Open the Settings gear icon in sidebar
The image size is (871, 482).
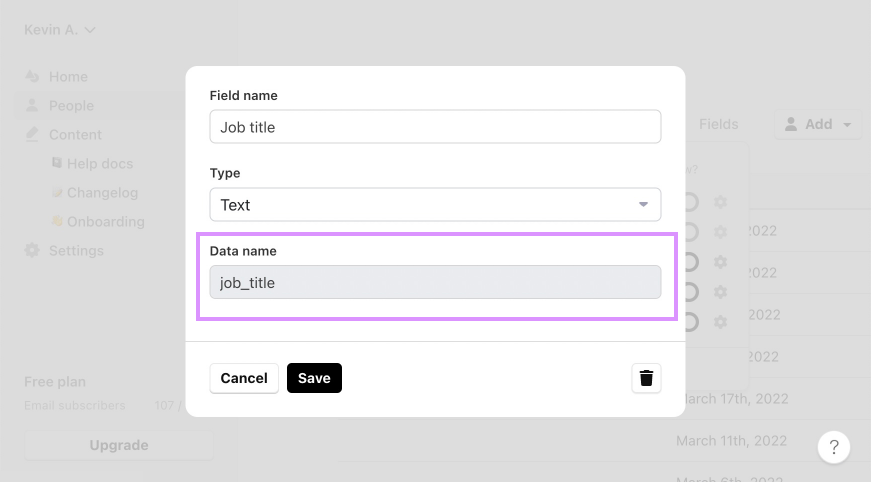pos(32,251)
